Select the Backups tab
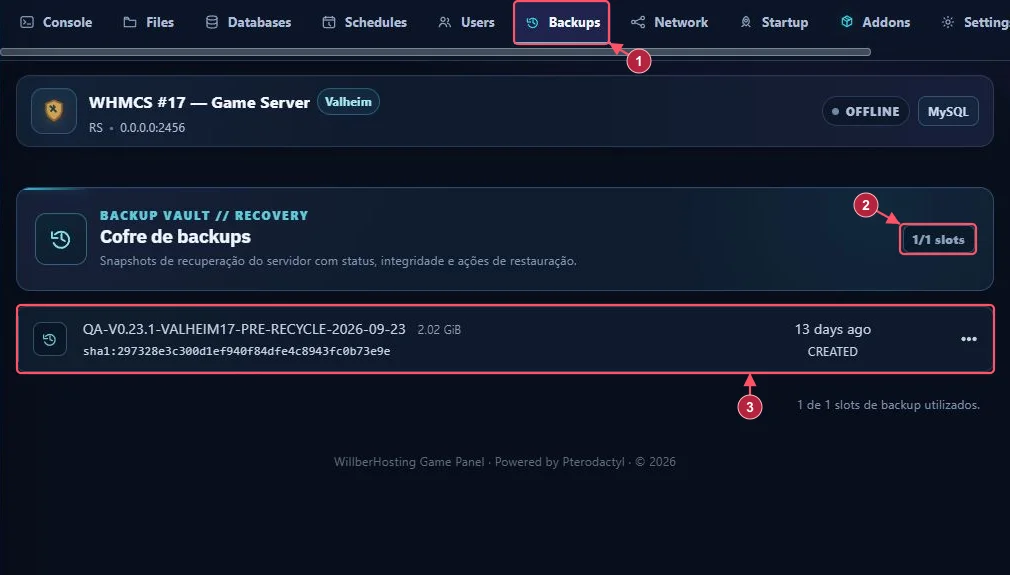This screenshot has width=1010, height=575. (x=562, y=23)
